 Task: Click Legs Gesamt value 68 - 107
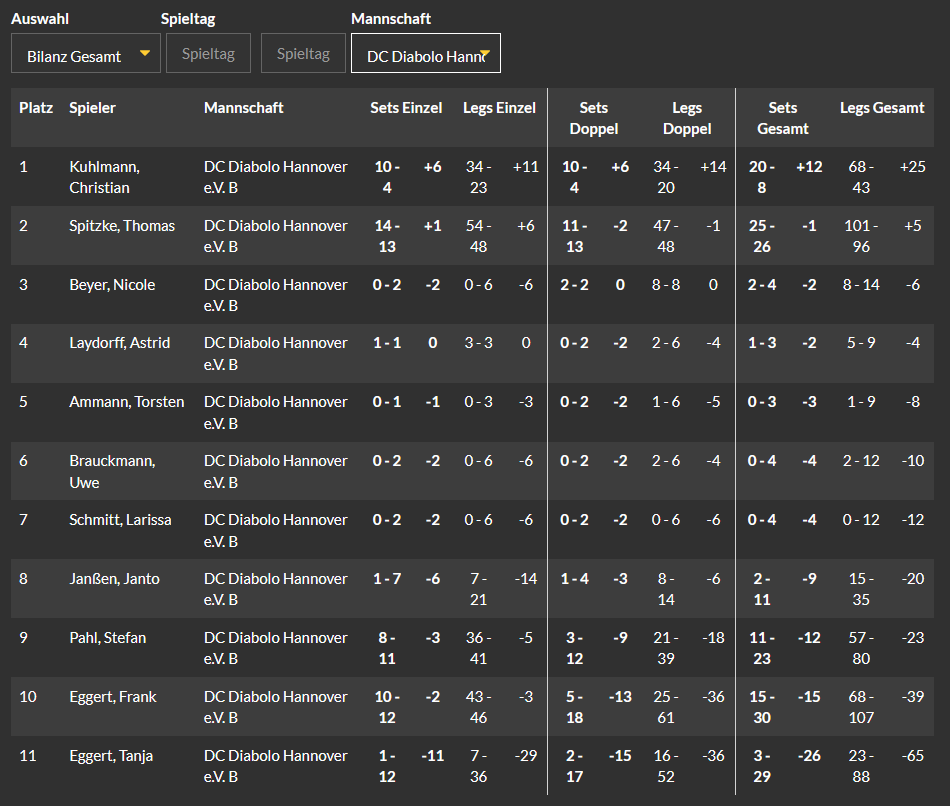[x=861, y=707]
